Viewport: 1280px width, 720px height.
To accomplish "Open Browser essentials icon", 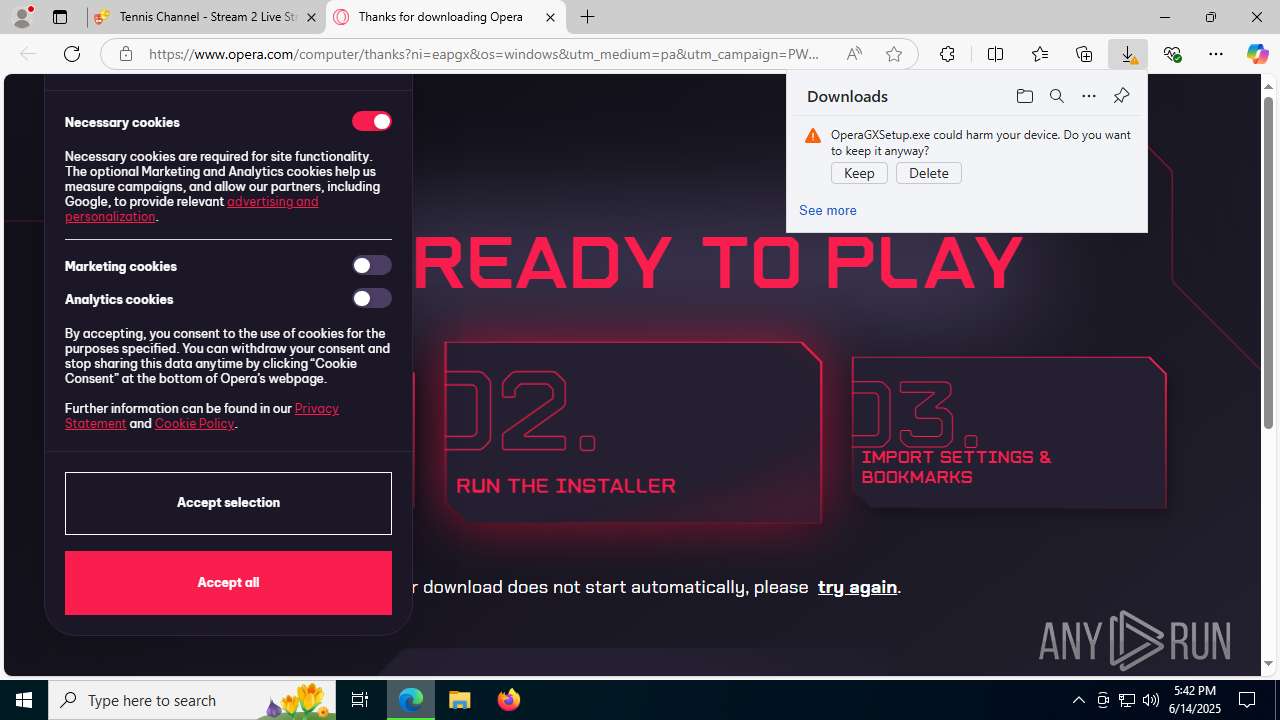I will 1172,54.
